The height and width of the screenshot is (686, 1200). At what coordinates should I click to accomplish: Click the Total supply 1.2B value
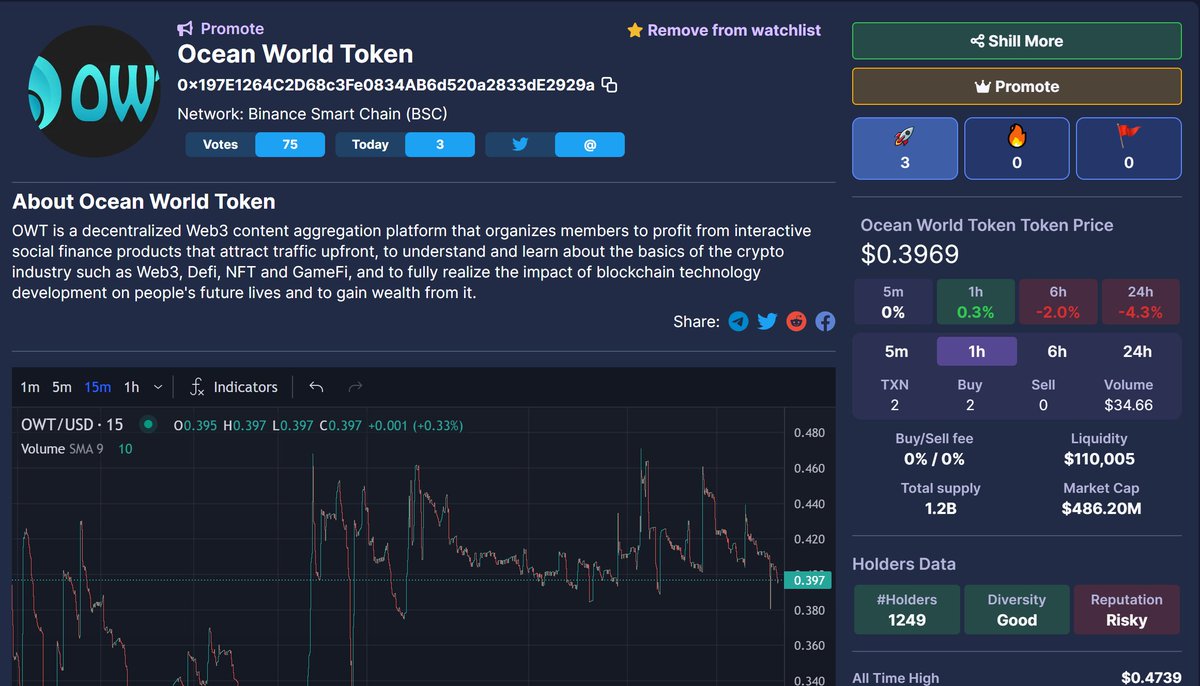pos(940,508)
